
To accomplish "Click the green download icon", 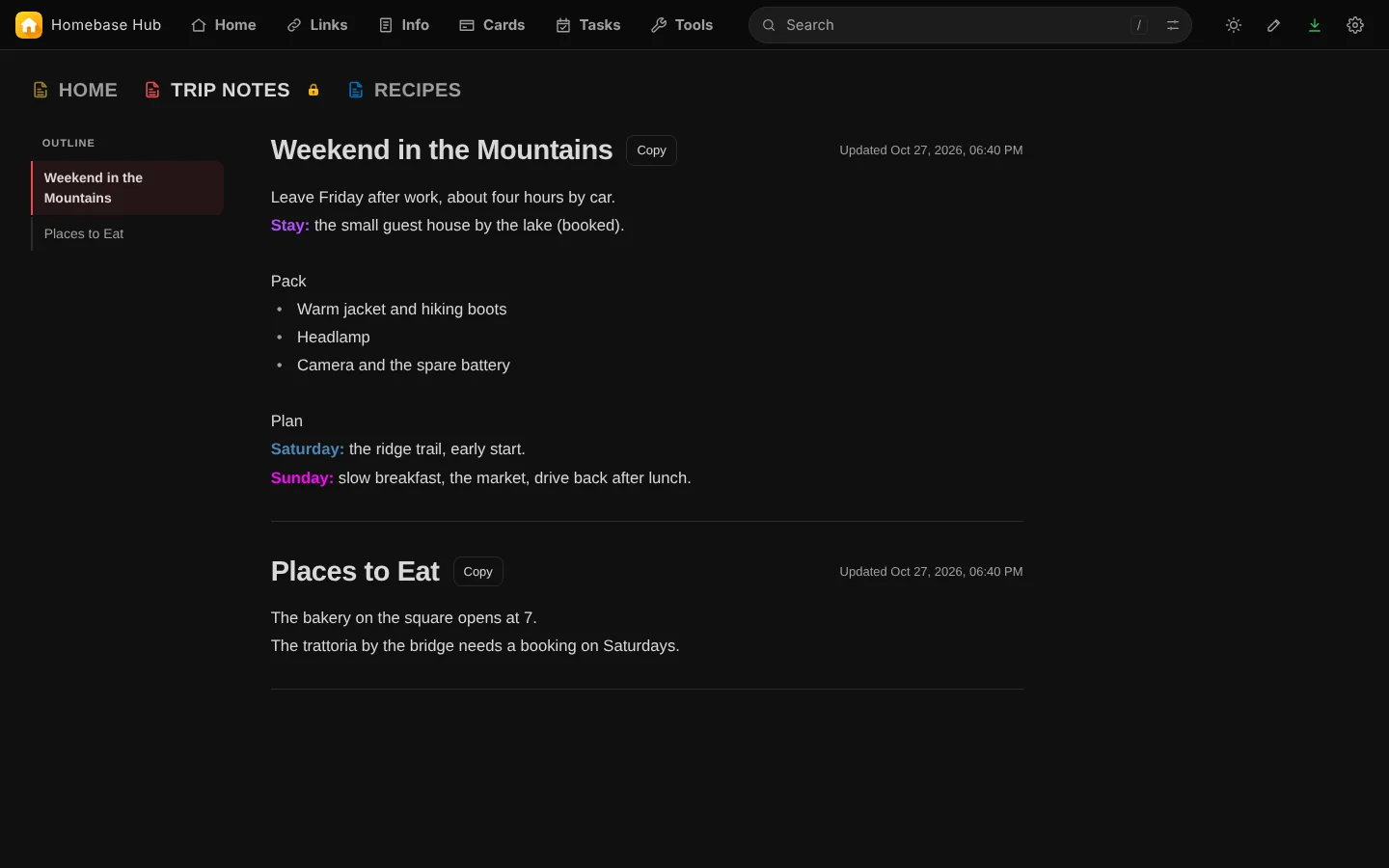I will 1315,25.
